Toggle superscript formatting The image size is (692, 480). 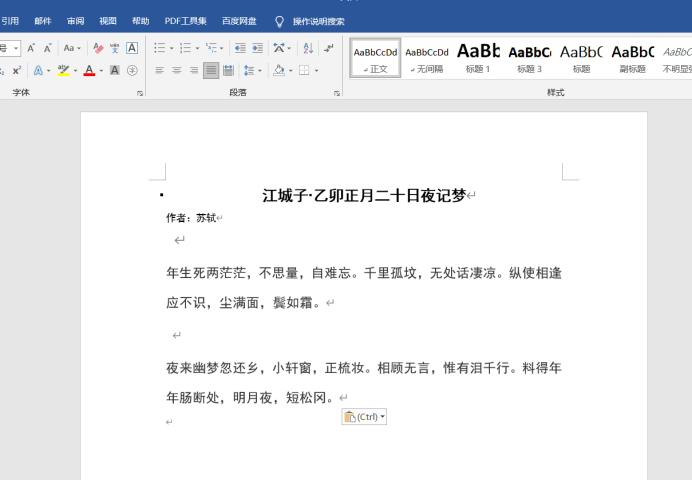(17, 71)
